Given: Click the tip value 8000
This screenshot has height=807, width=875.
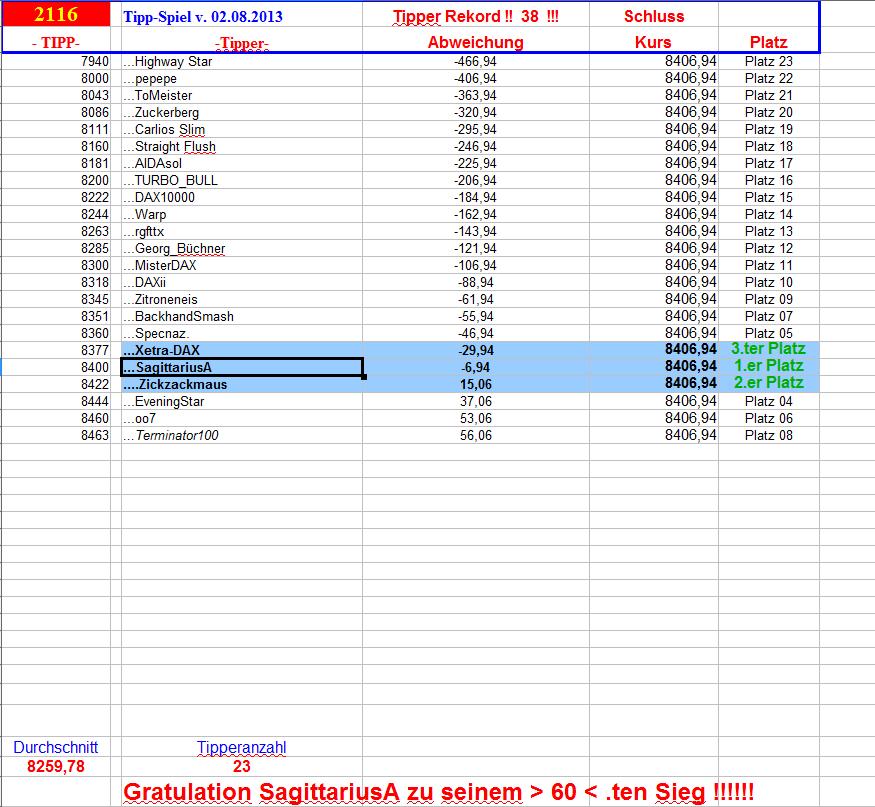Looking at the screenshot, I should point(95,79).
